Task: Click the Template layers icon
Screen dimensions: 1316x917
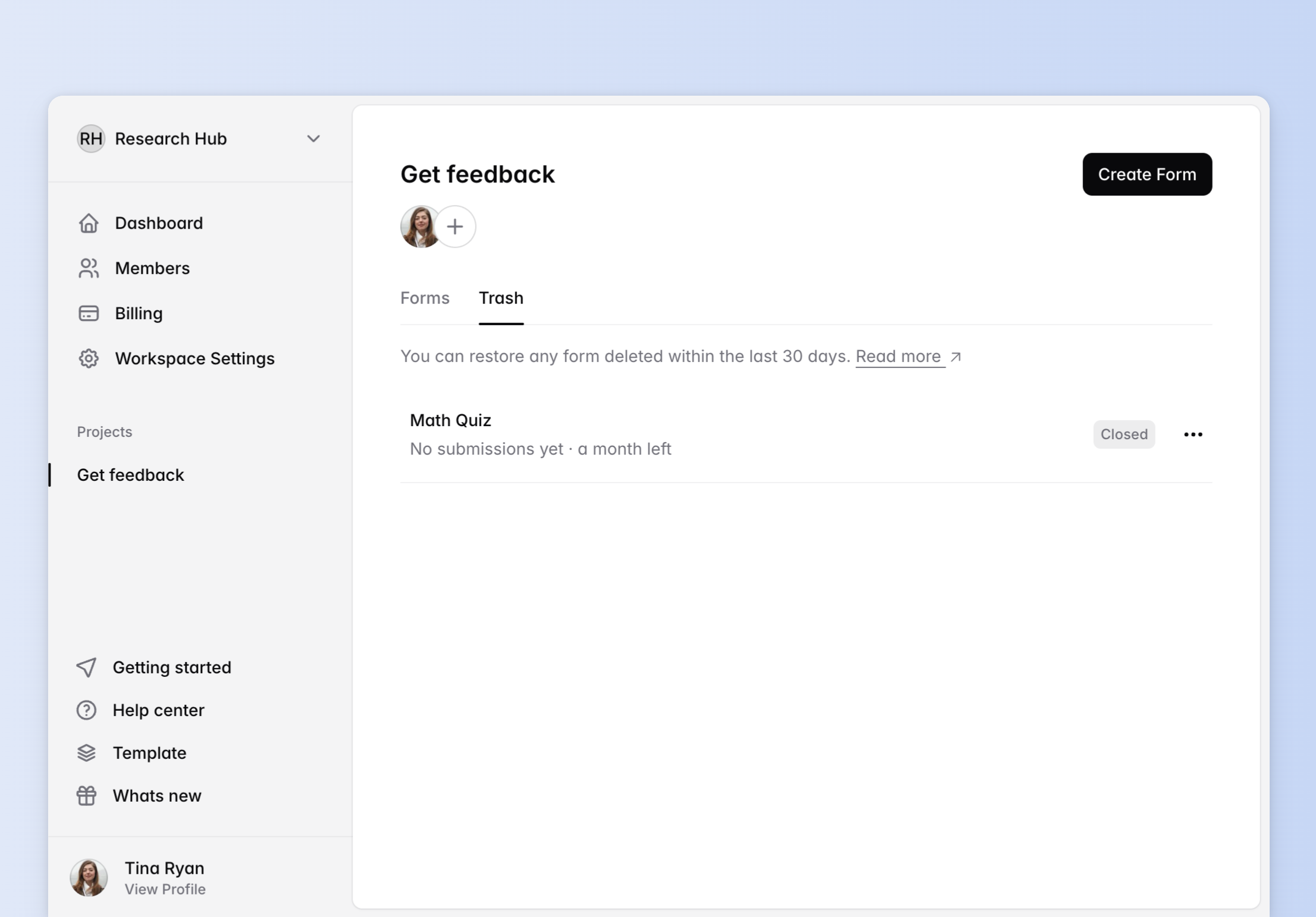Action: [x=86, y=753]
